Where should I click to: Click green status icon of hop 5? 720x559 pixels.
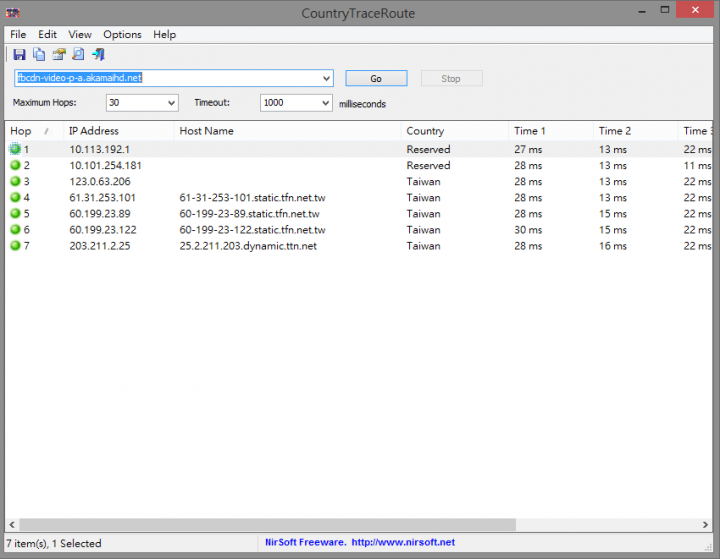(15, 213)
